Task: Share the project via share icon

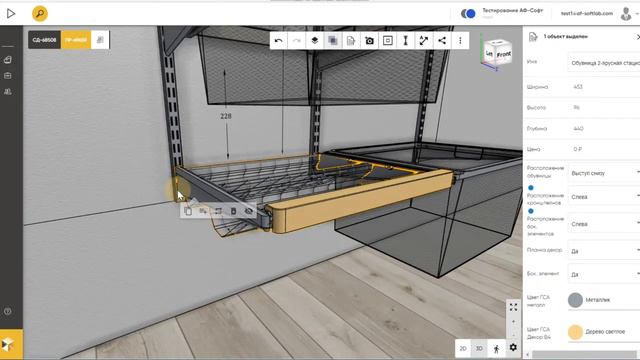Action: point(442,40)
